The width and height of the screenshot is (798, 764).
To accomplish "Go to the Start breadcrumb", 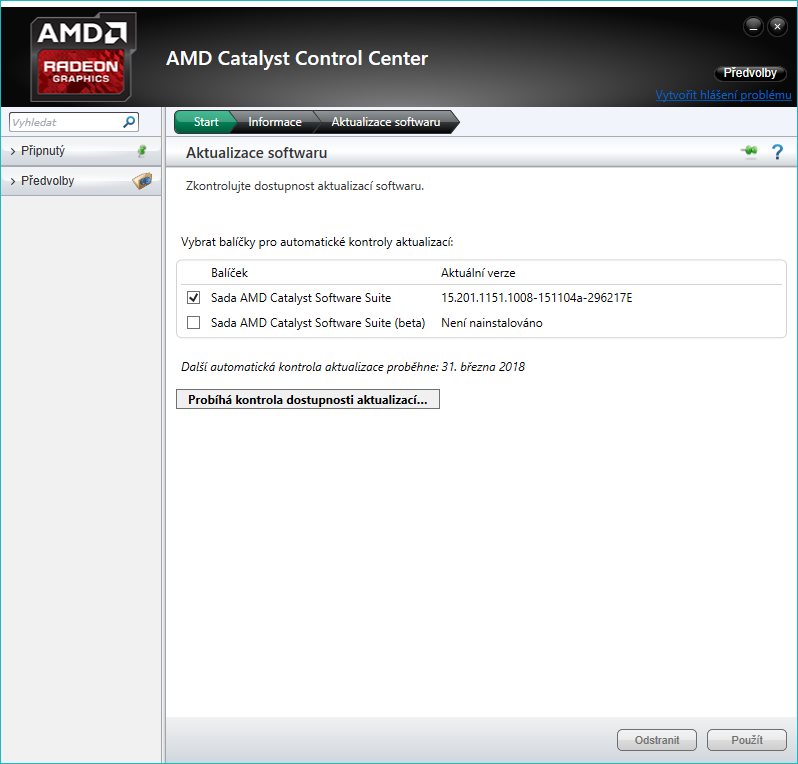I will (x=206, y=122).
